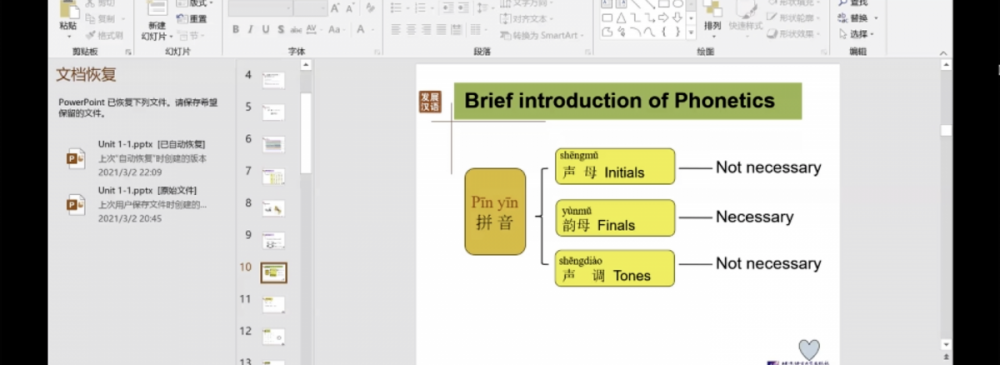The image size is (1000, 365).
Task: Select the isosceles triangle shape
Action: tap(621, 18)
